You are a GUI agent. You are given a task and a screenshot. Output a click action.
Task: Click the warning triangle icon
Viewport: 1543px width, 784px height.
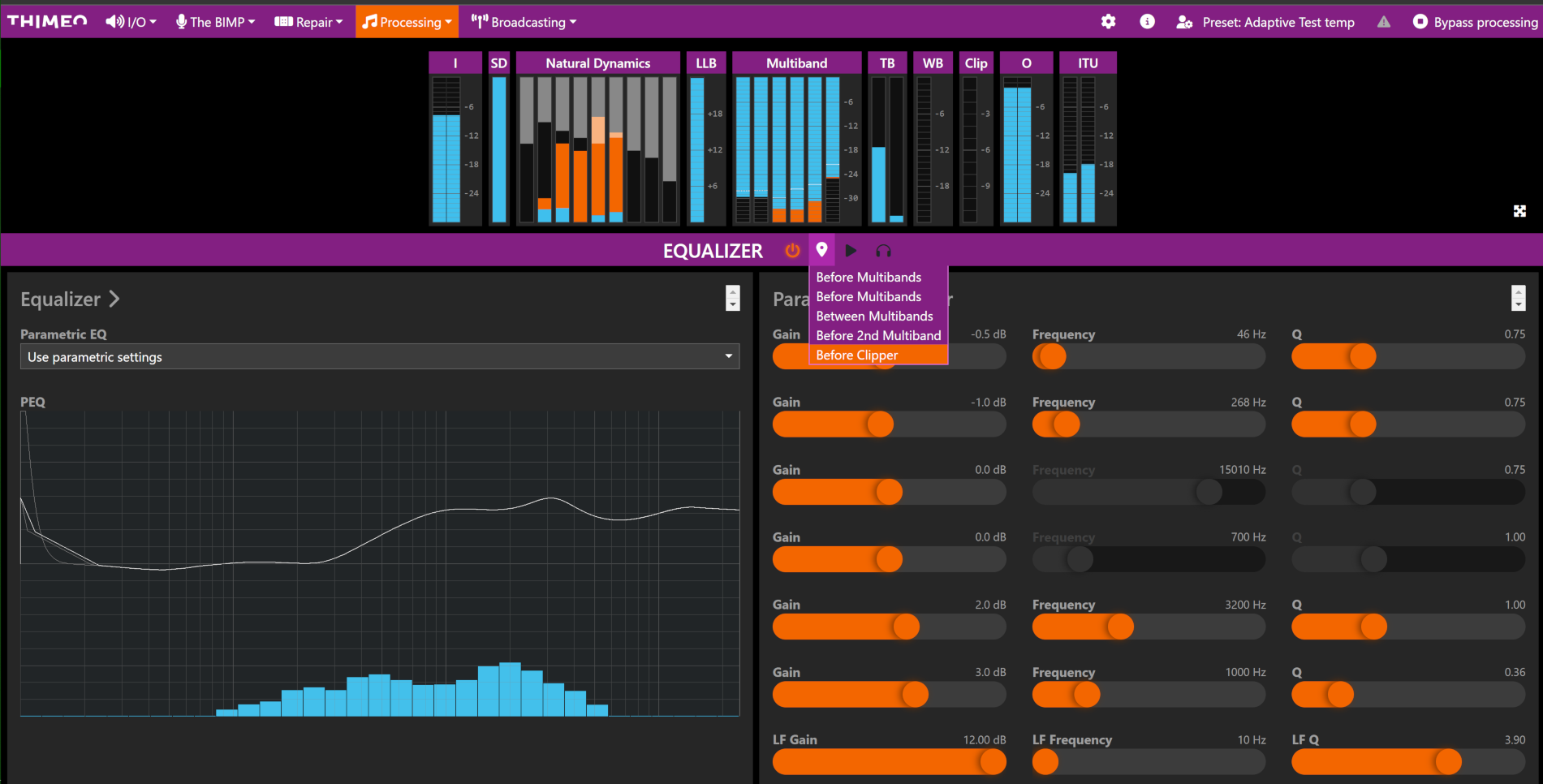pos(1384,22)
